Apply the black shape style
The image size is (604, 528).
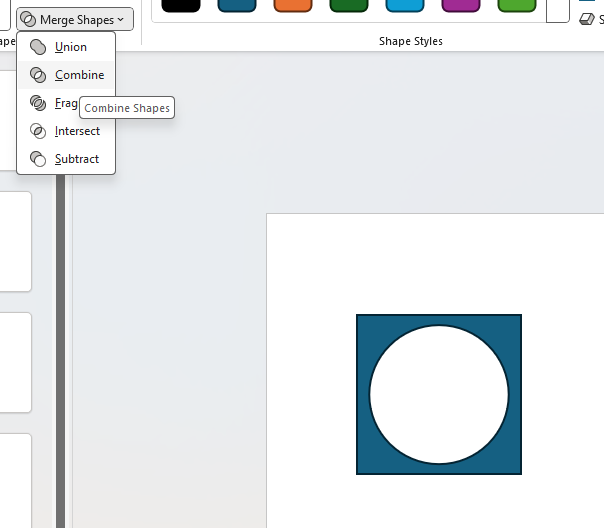(x=181, y=5)
